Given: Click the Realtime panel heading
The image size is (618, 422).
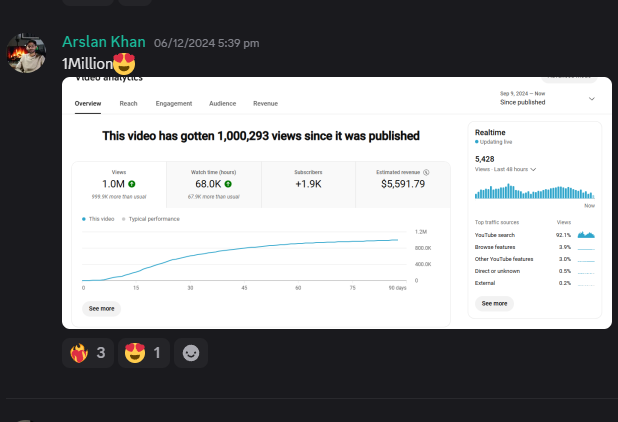Looking at the screenshot, I should pos(490,132).
